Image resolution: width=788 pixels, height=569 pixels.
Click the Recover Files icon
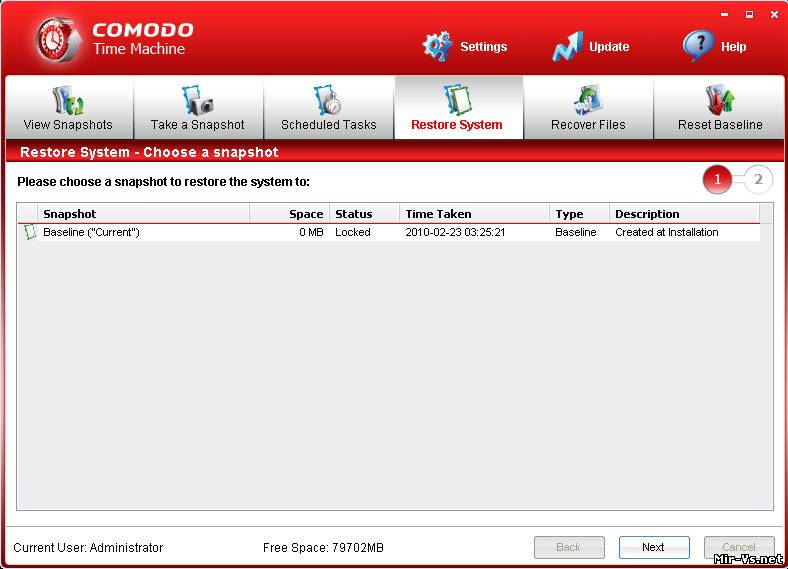click(587, 100)
